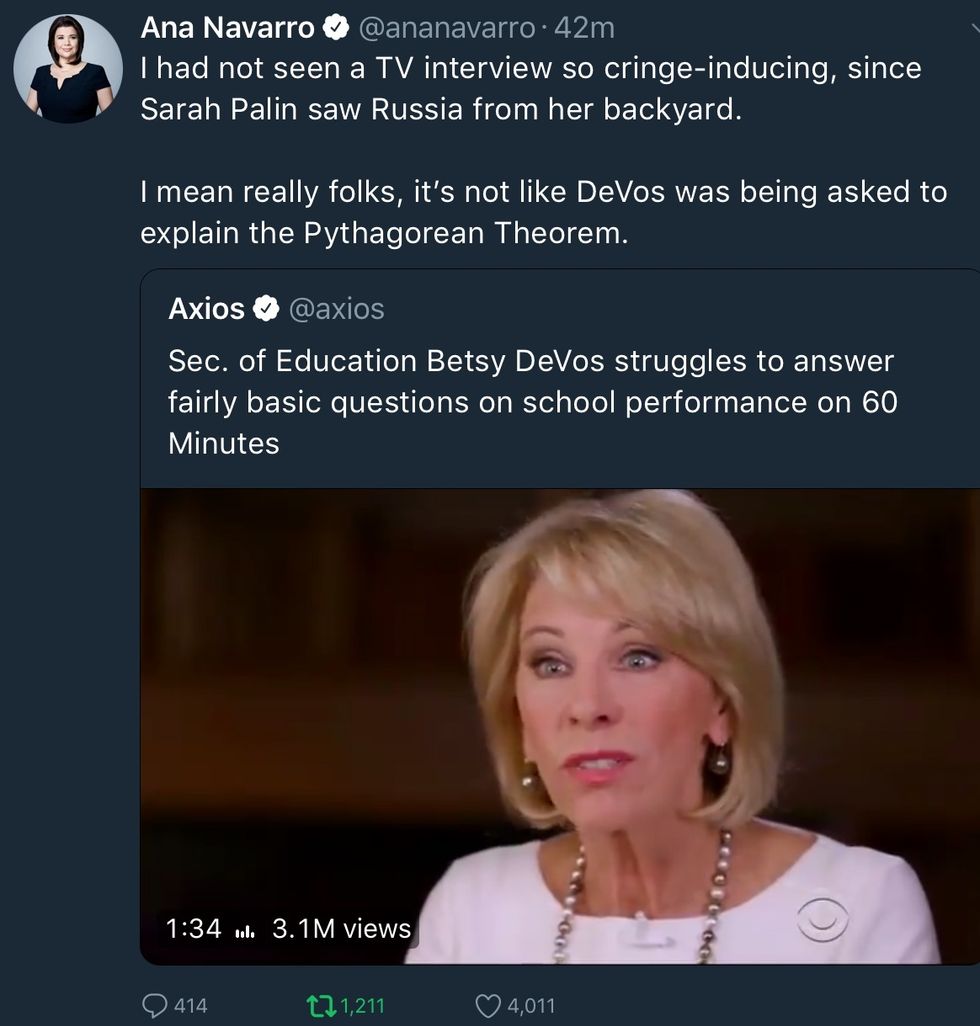Image resolution: width=980 pixels, height=1026 pixels.
Task: Open the @axios handle link
Action: click(337, 309)
